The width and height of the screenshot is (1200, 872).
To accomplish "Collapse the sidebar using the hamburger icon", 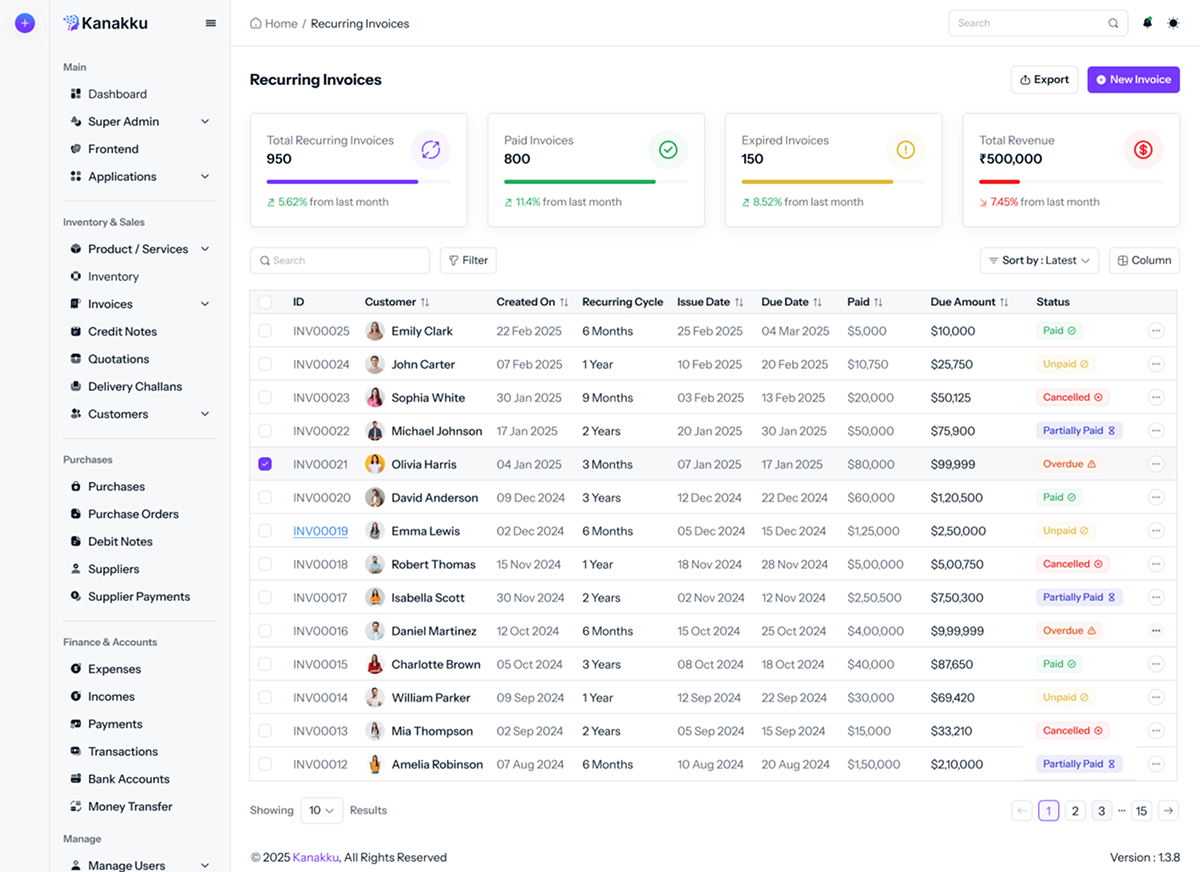I will (210, 22).
